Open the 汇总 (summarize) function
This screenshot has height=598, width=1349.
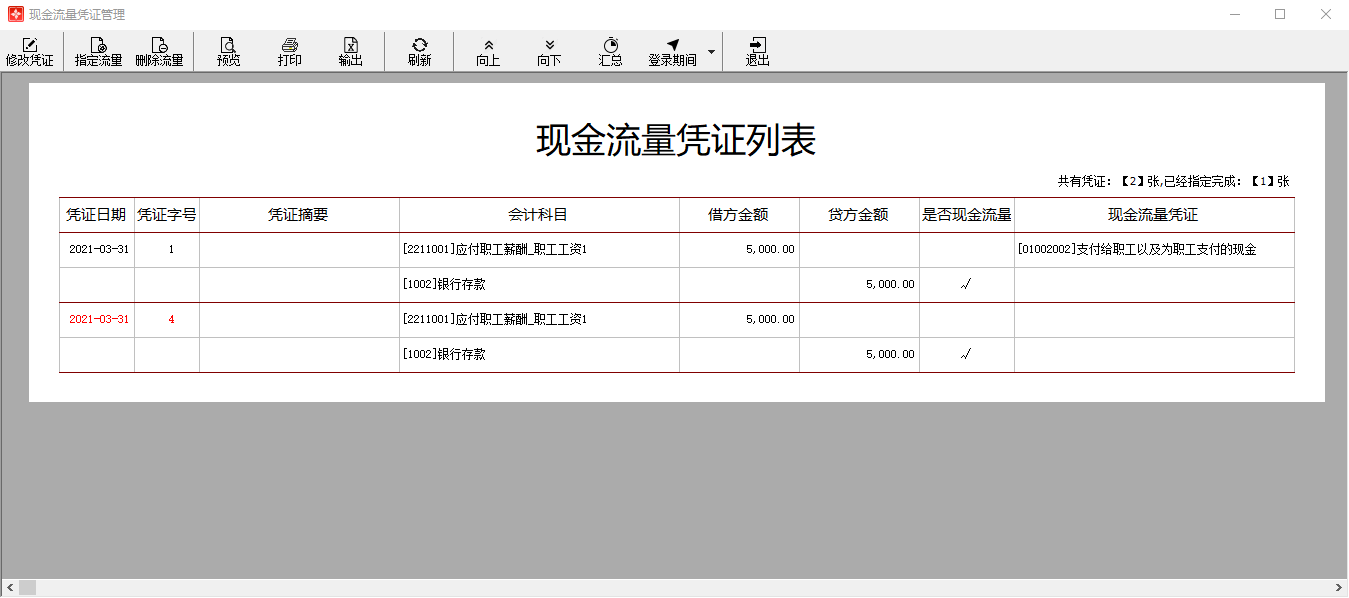(x=611, y=51)
